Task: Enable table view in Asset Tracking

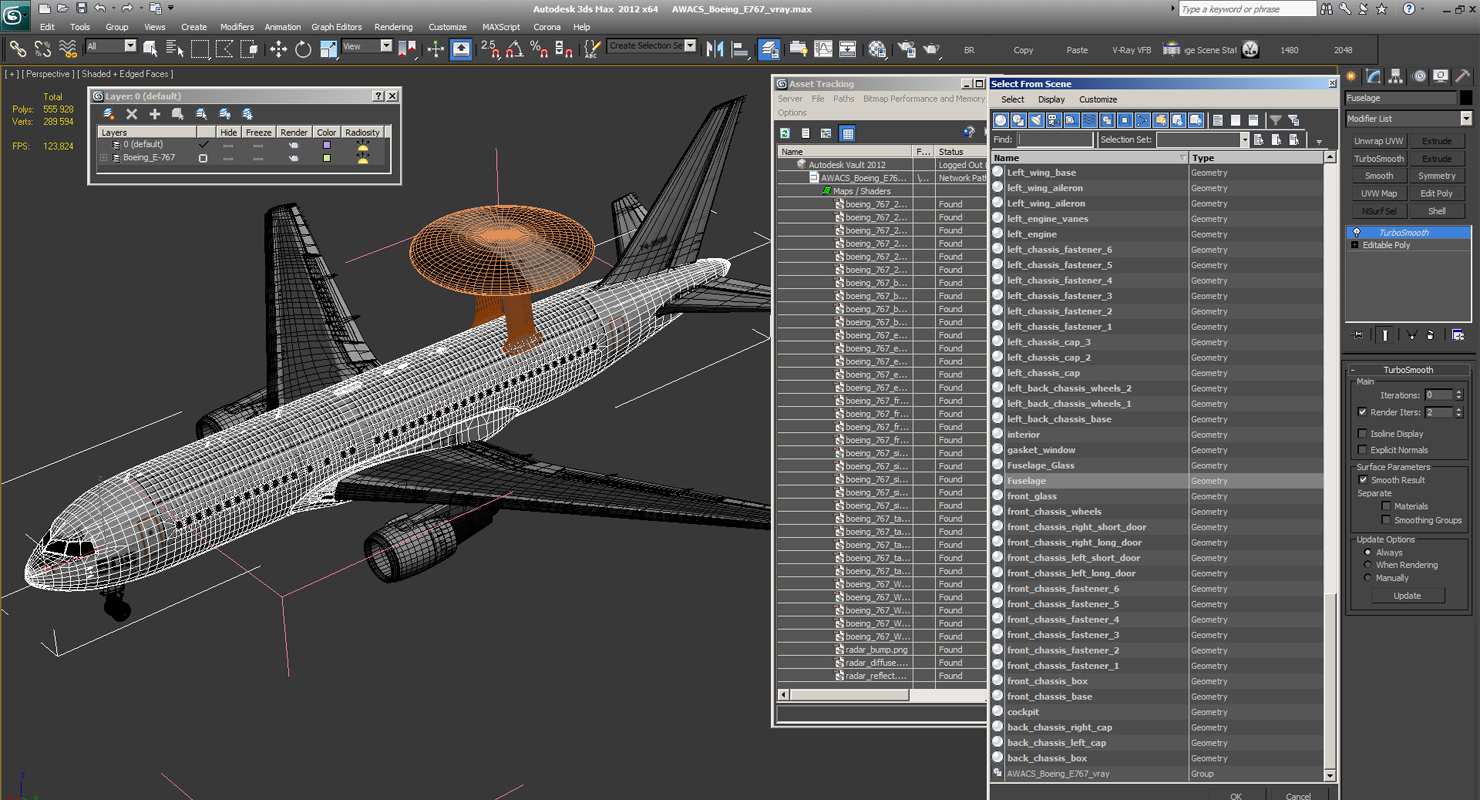Action: point(848,133)
